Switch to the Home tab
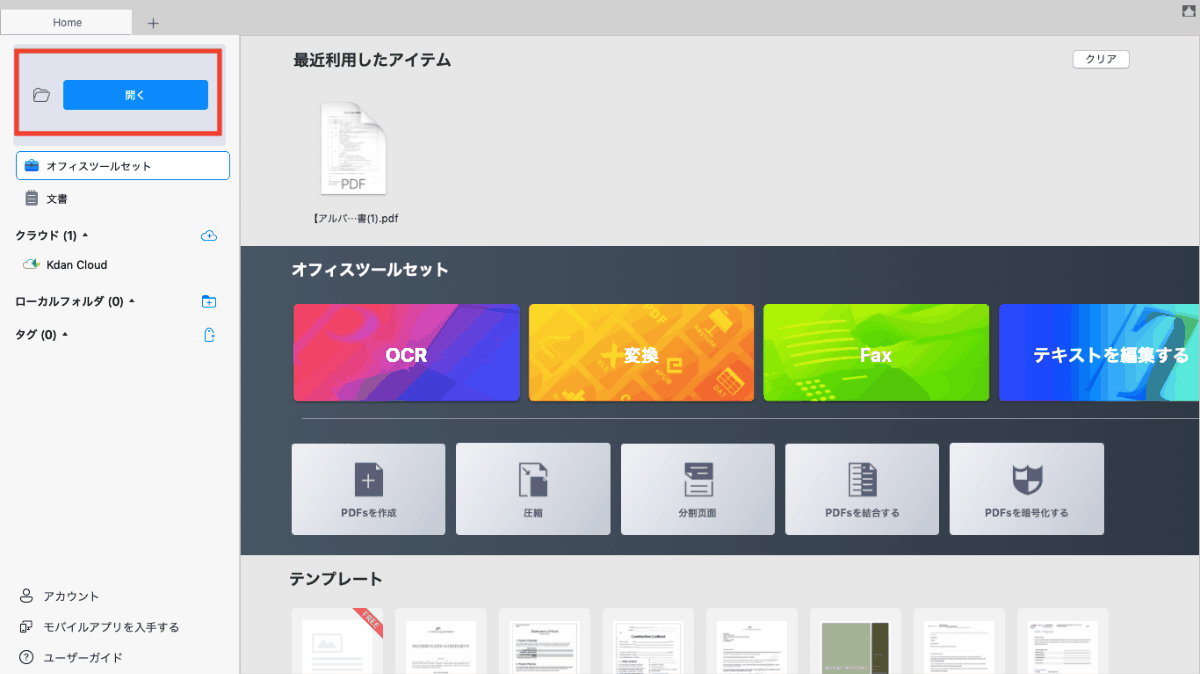The height and width of the screenshot is (674, 1200). [67, 22]
